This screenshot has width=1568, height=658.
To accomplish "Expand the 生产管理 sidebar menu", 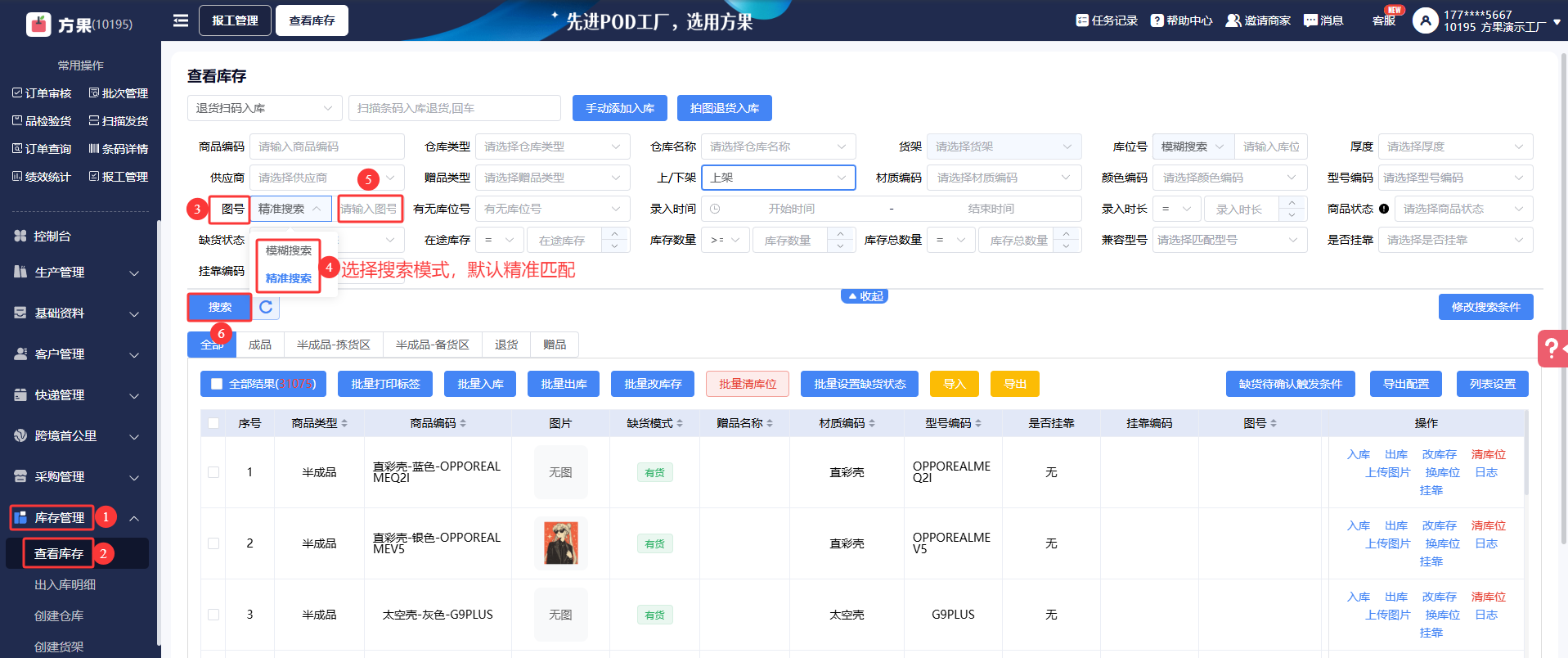I will coord(78,273).
